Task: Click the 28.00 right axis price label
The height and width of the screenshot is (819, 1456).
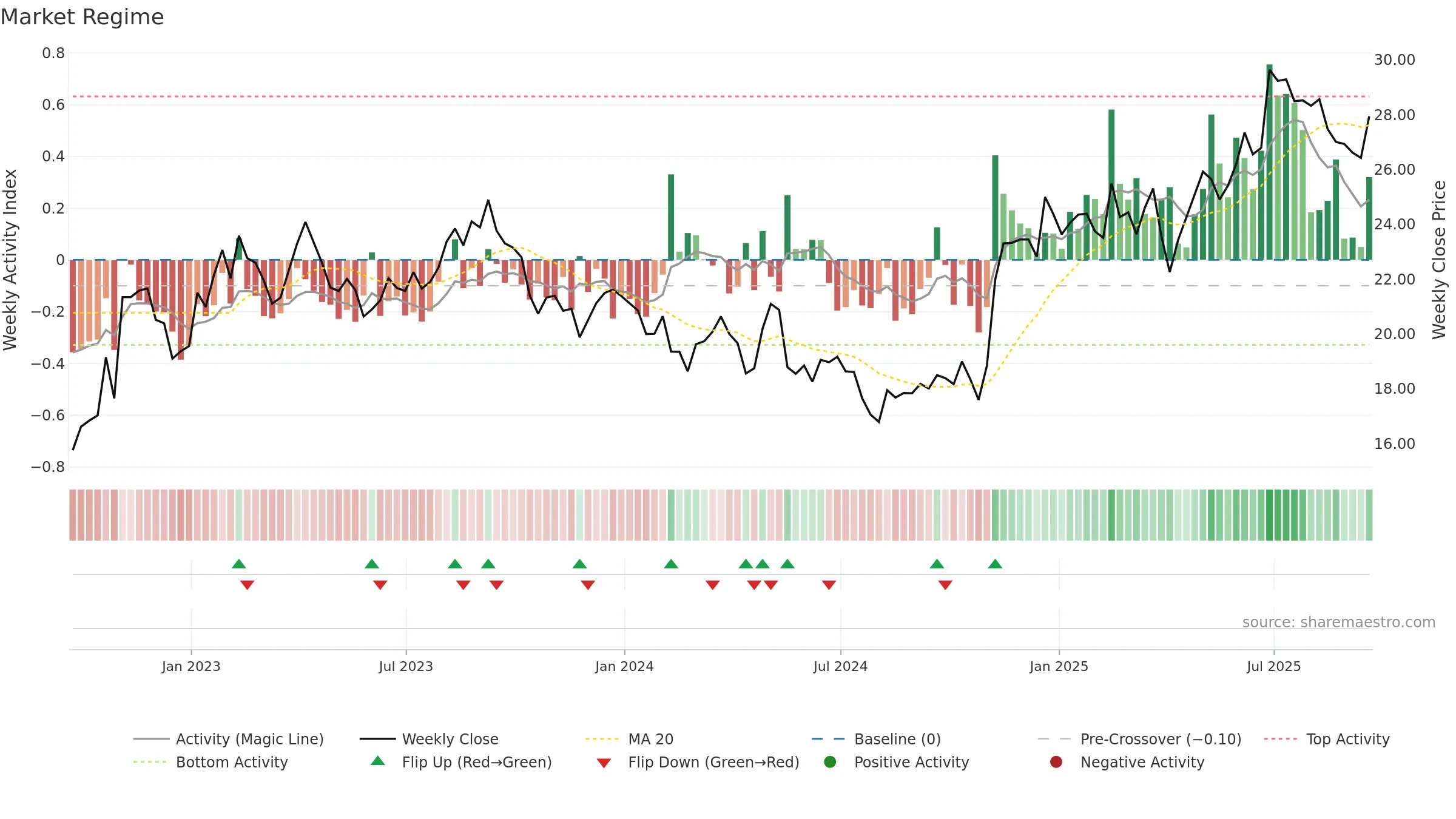Action: pyautogui.click(x=1394, y=115)
